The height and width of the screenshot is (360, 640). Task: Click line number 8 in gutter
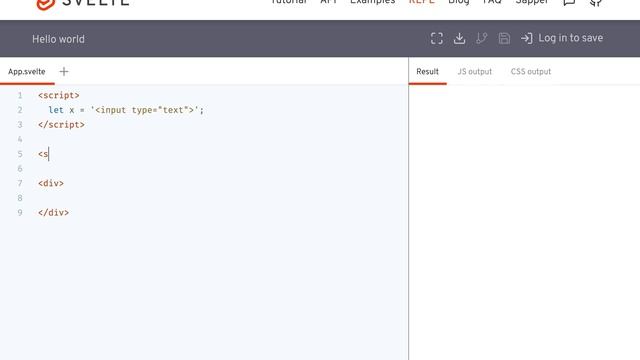tap(20, 198)
